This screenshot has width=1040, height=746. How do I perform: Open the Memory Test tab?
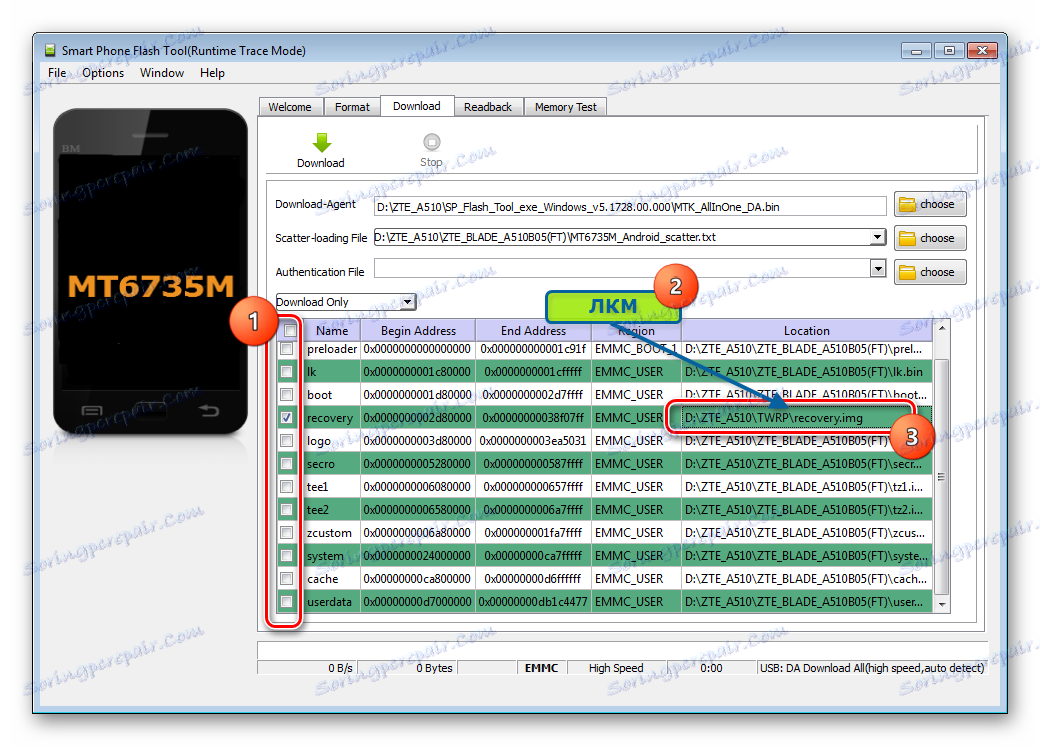point(565,105)
